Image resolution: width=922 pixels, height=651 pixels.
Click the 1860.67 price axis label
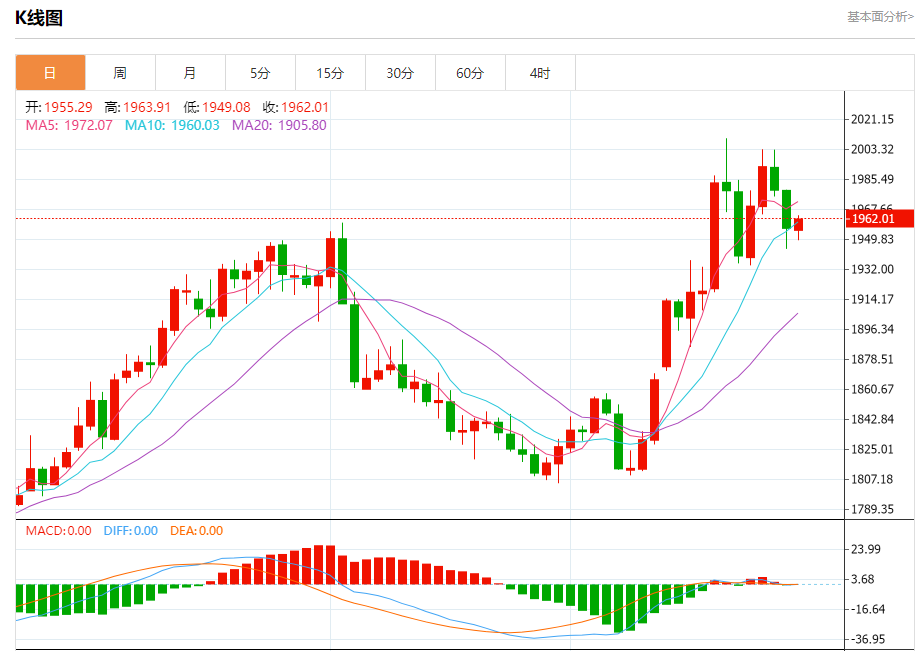point(873,389)
